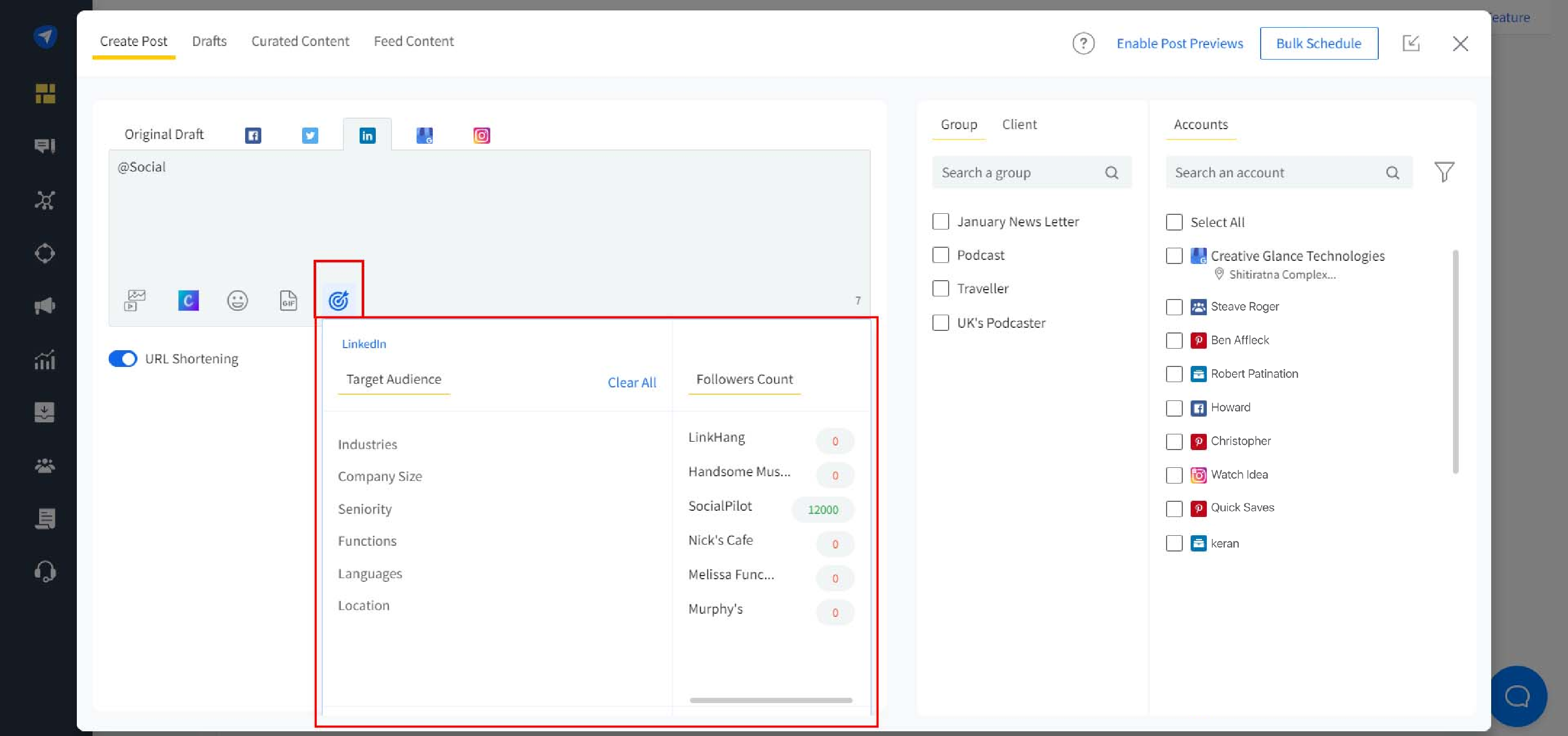
Task: Click the Canva design icon
Action: click(x=188, y=300)
